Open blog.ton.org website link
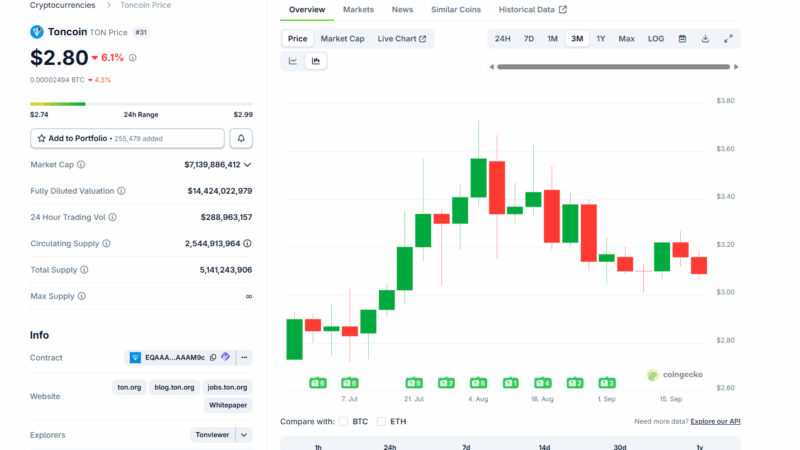The height and width of the screenshot is (450, 800). [x=174, y=387]
